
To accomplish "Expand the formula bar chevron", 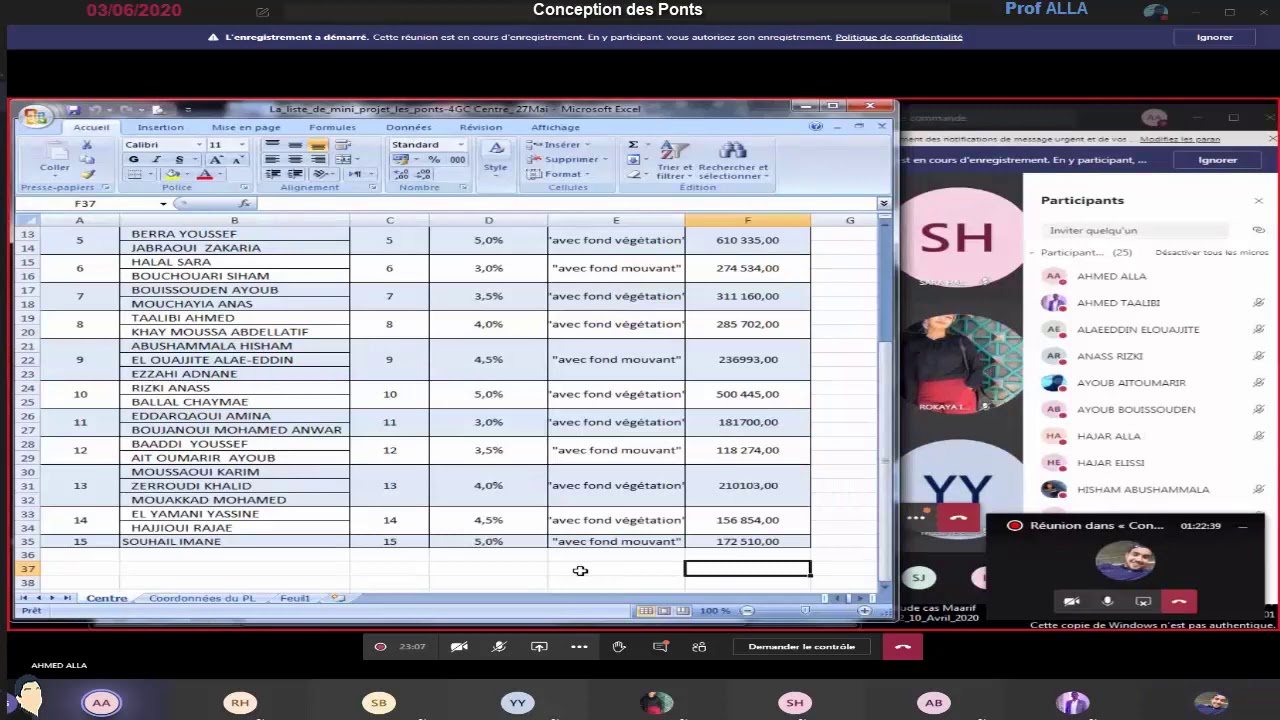I will click(x=884, y=204).
